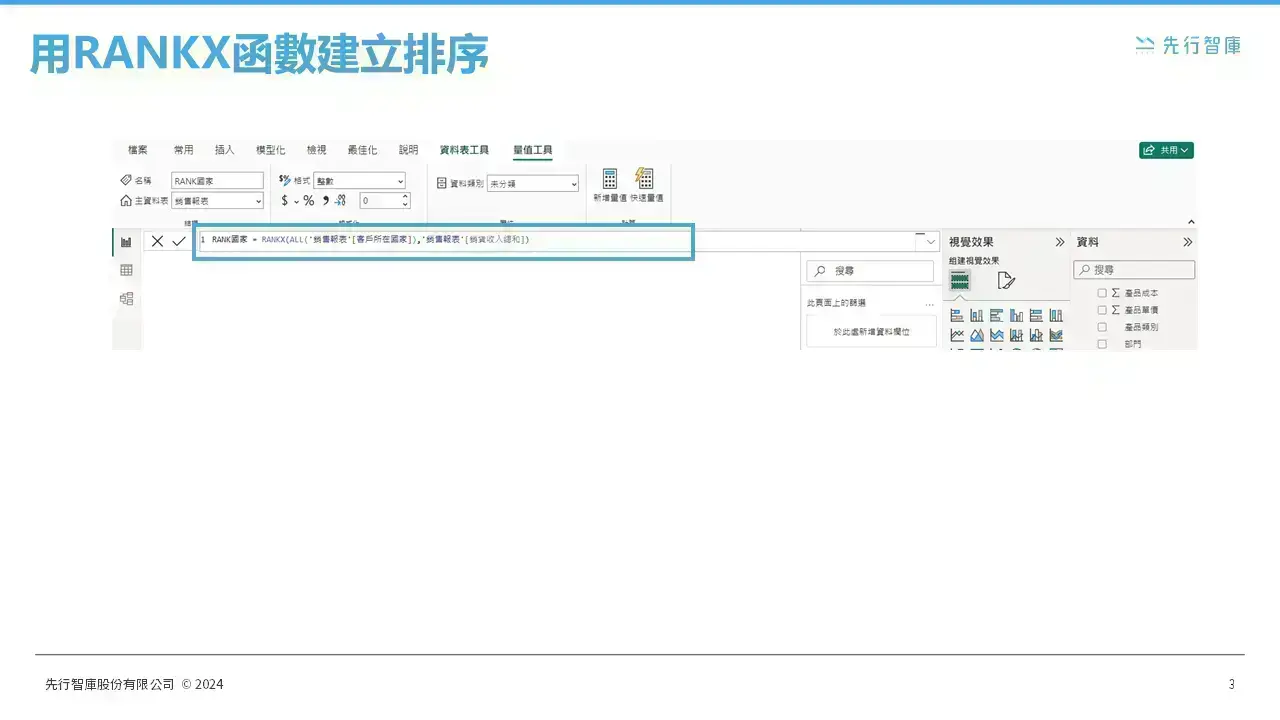The width and height of the screenshot is (1280, 720).
Task: Expand the formula bar with the chevron
Action: (931, 242)
